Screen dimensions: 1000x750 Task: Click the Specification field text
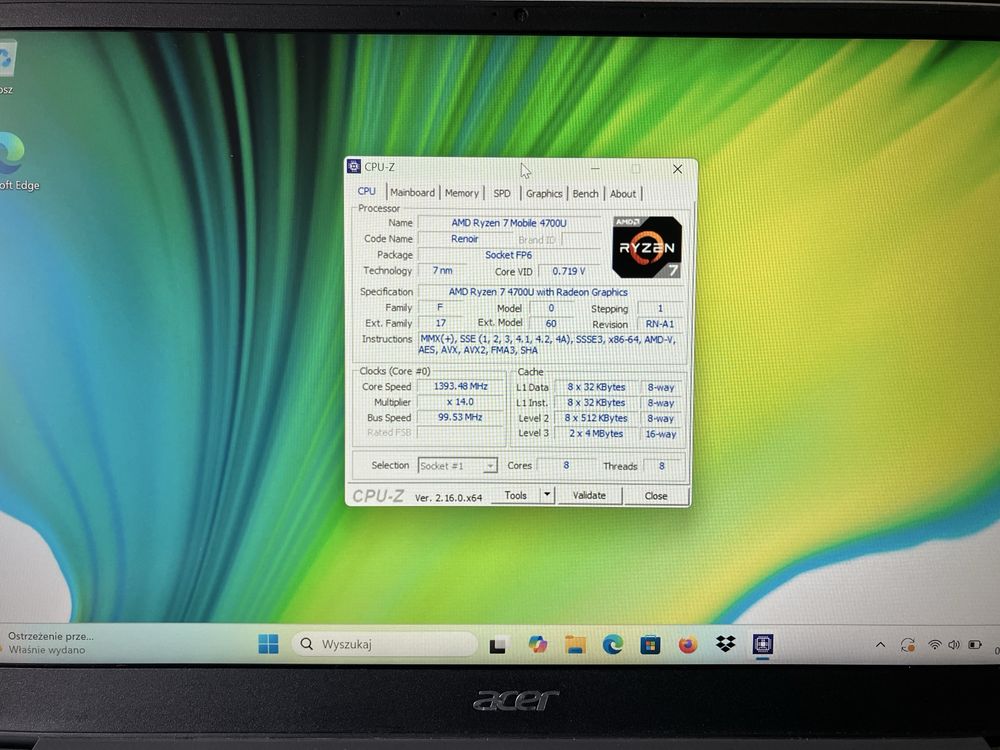538,291
